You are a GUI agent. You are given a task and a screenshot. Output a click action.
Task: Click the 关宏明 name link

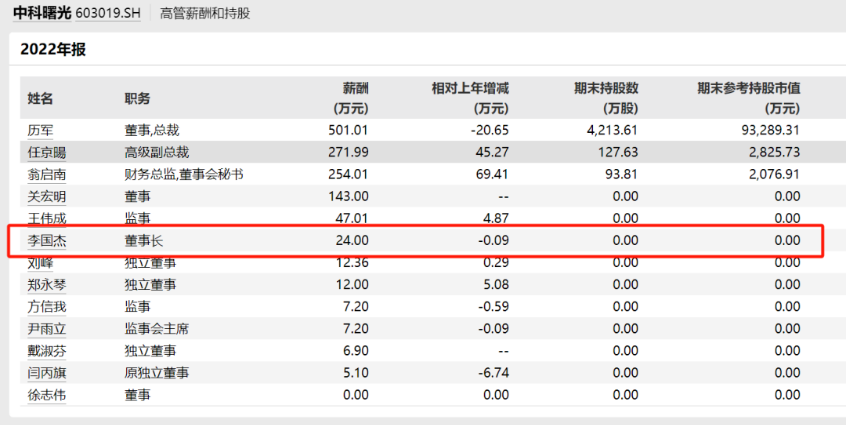click(47, 196)
